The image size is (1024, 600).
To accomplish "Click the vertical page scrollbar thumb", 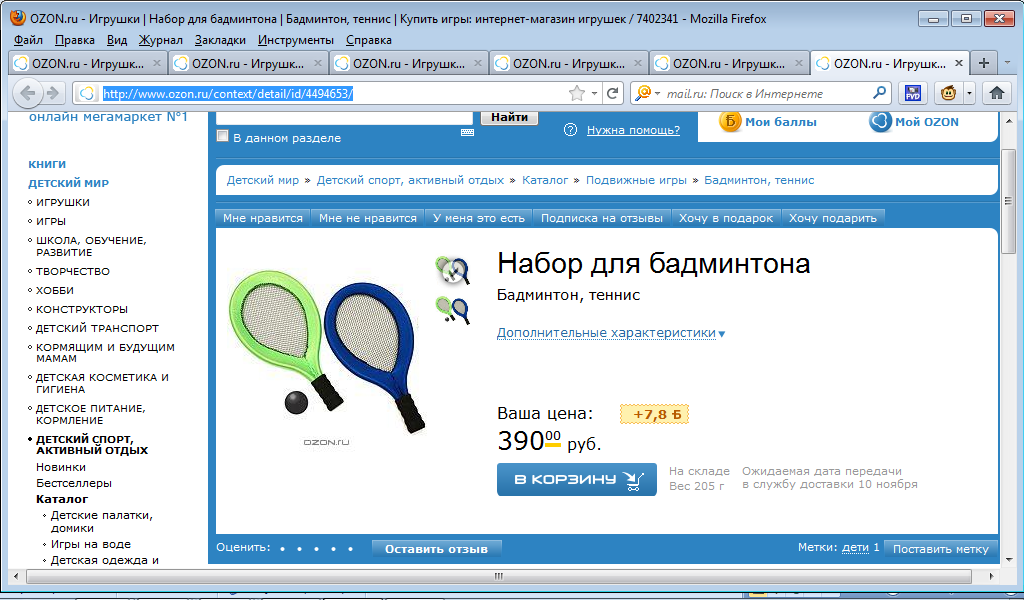I will 1008,202.
